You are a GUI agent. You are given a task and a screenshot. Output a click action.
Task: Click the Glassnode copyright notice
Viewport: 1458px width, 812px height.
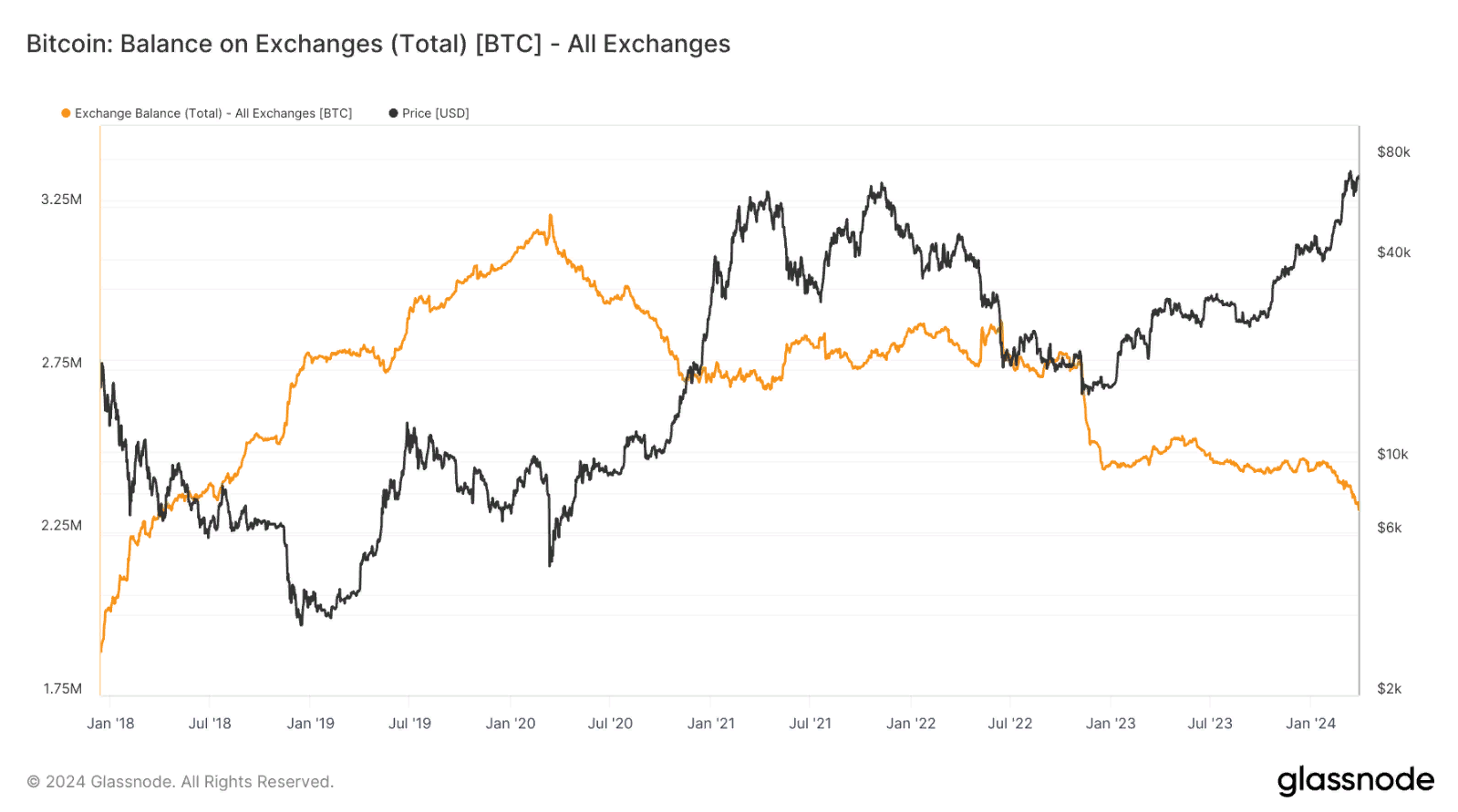click(x=180, y=782)
